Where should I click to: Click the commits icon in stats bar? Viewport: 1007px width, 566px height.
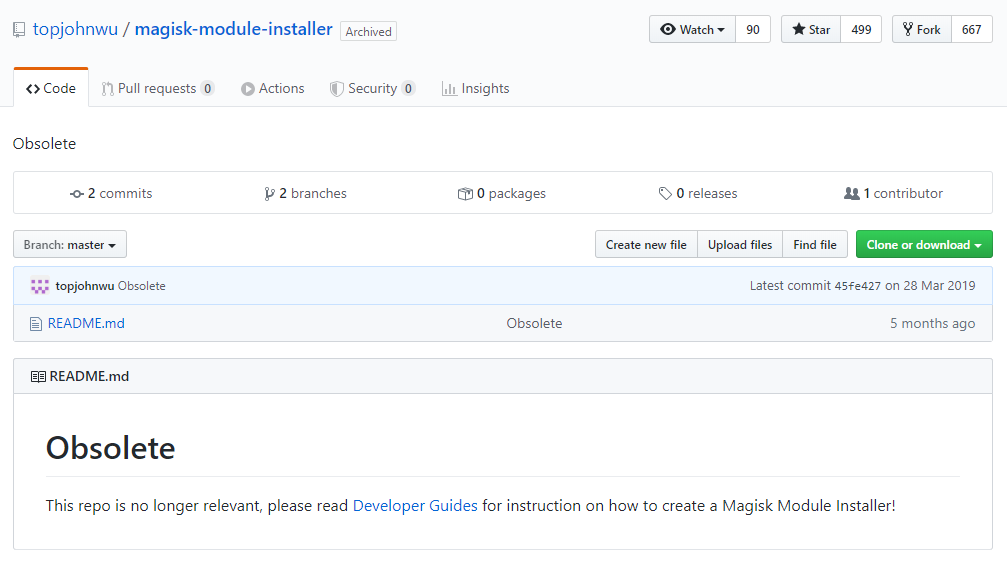tap(77, 194)
